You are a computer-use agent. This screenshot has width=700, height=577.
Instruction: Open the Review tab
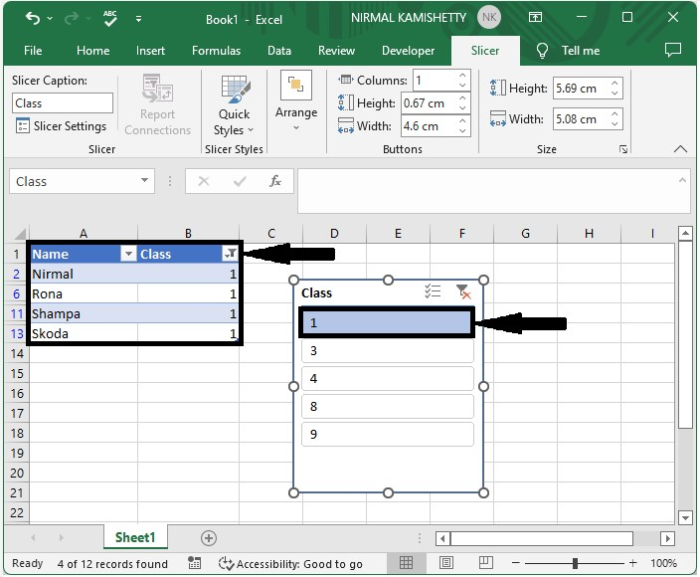tap(336, 50)
